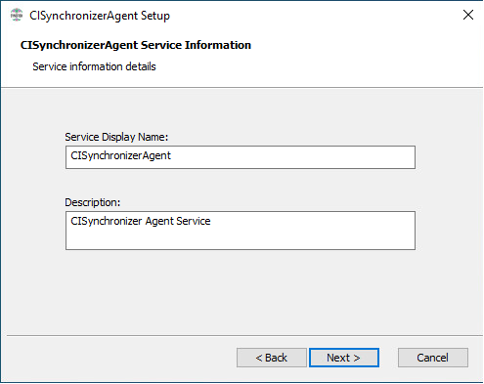Select the 'Service Display Name:' label
Viewport: 484px width, 384px height.
(x=116, y=137)
